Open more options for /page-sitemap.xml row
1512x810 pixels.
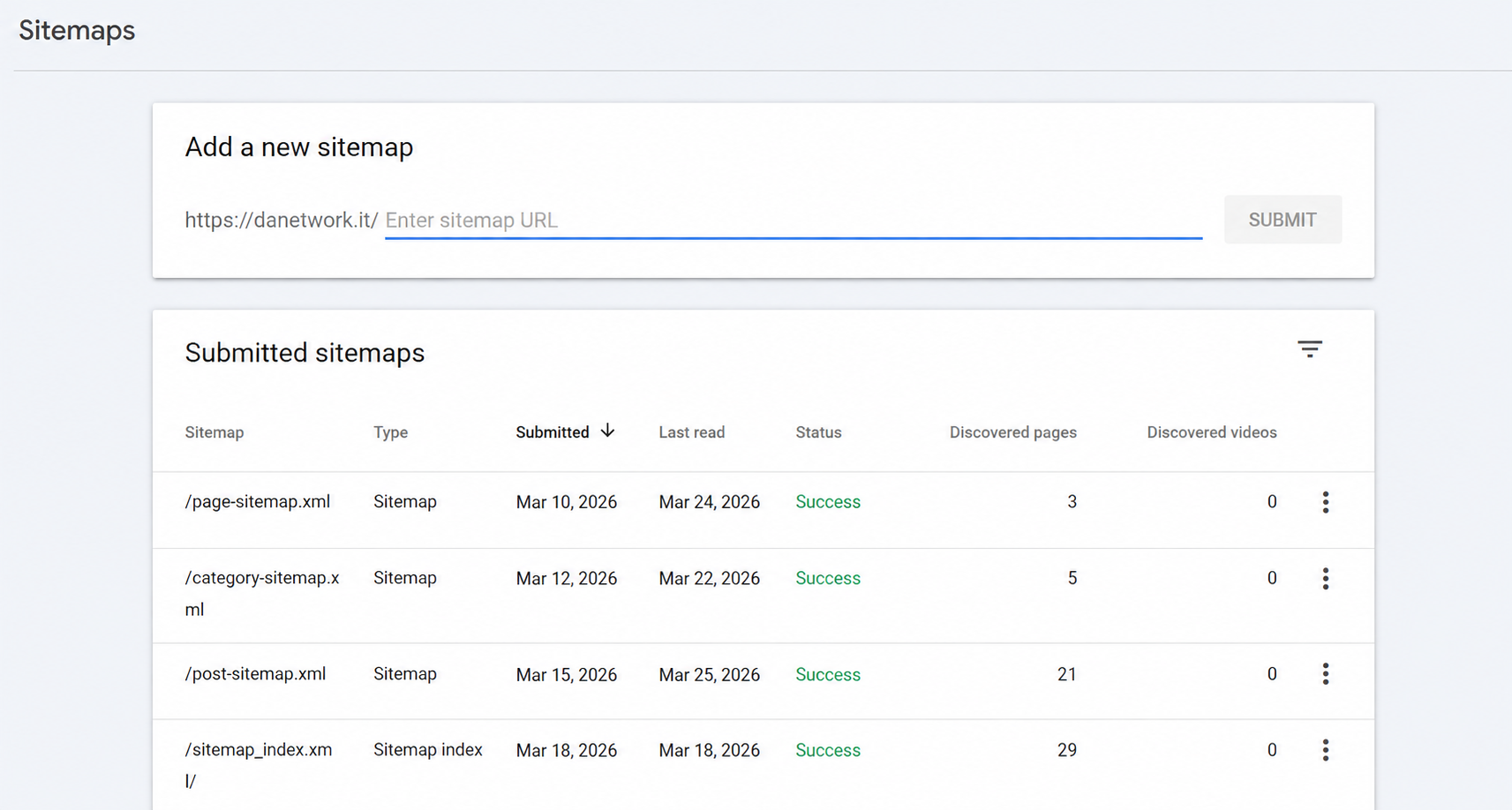(1325, 502)
